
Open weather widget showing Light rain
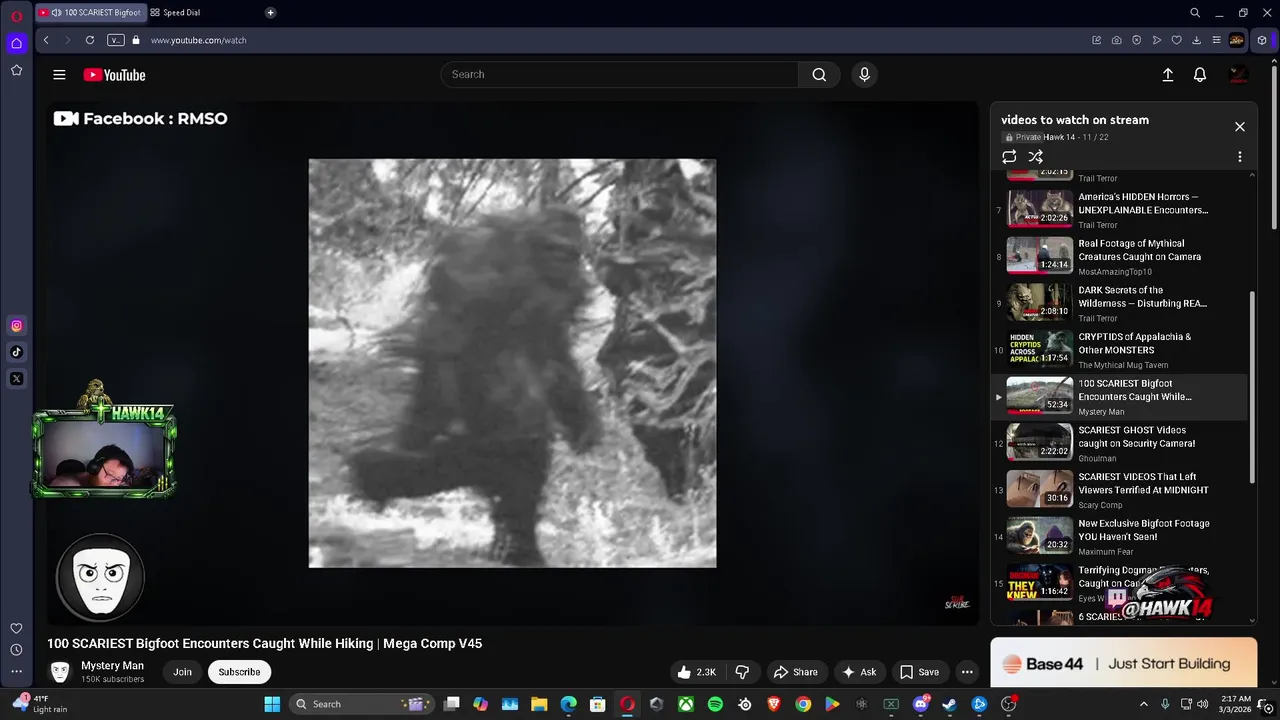(40, 704)
